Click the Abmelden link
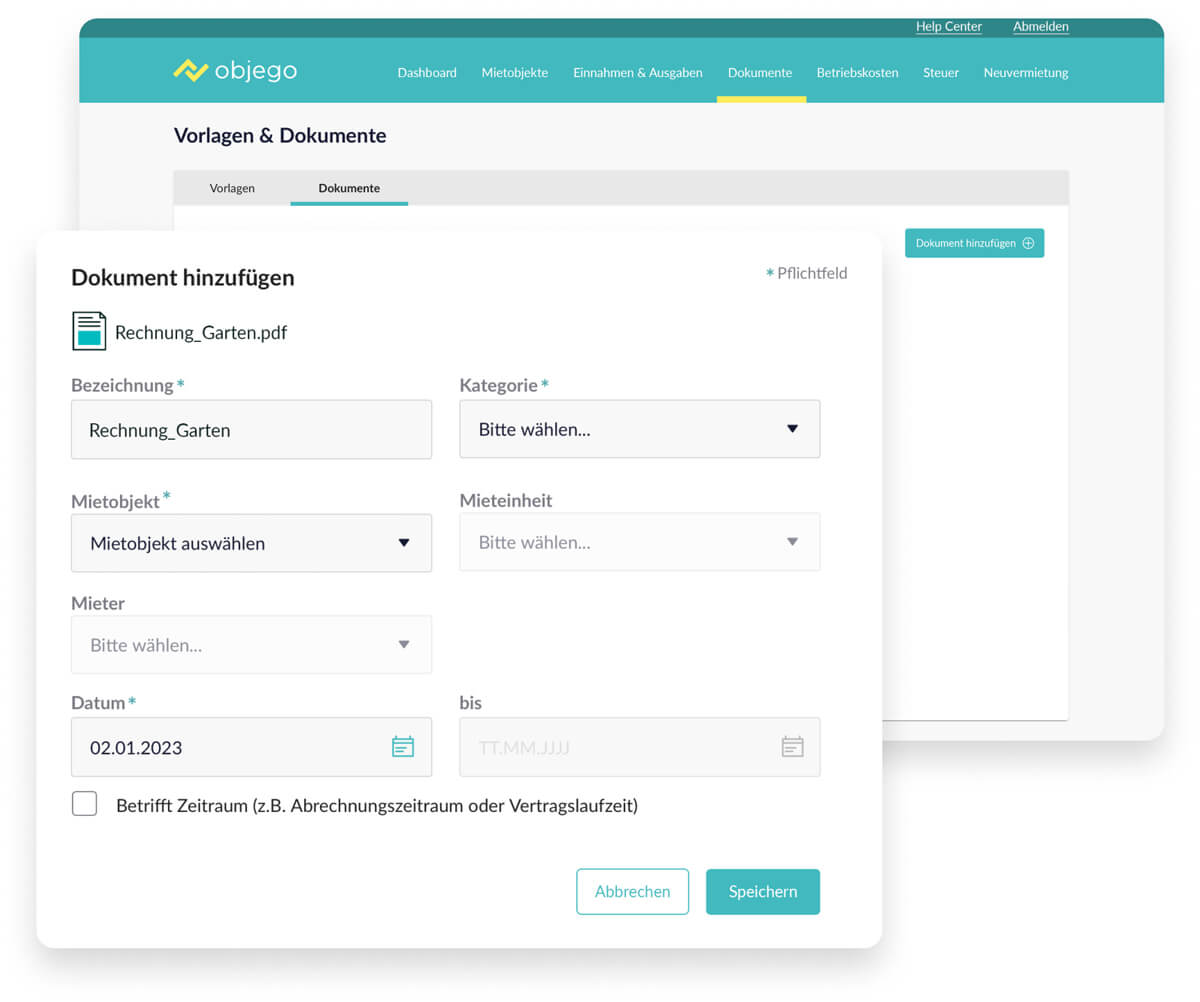The image size is (1200, 1002). 1040,27
